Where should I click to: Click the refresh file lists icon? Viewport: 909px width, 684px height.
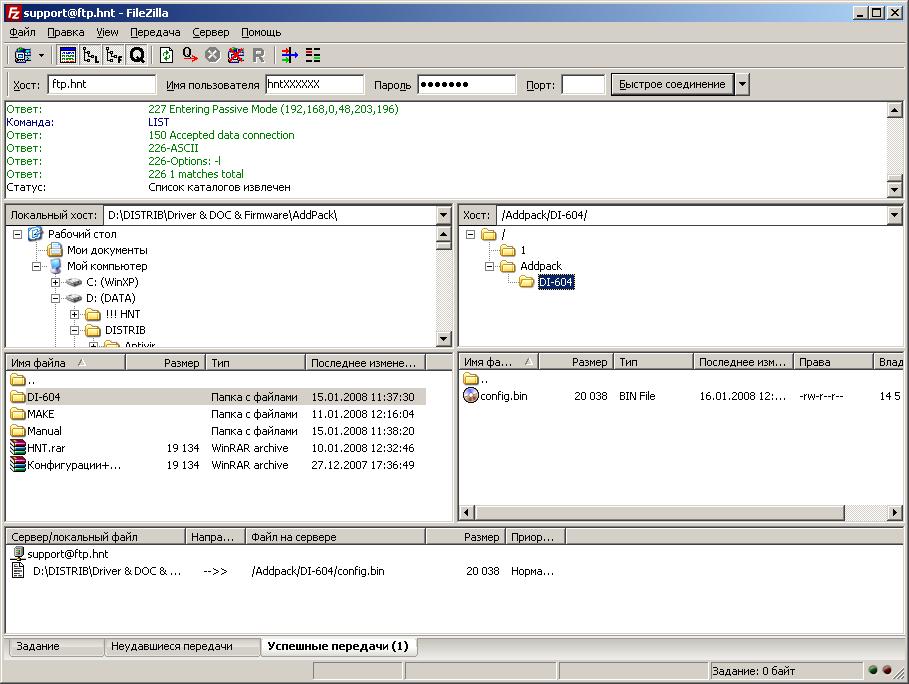166,55
